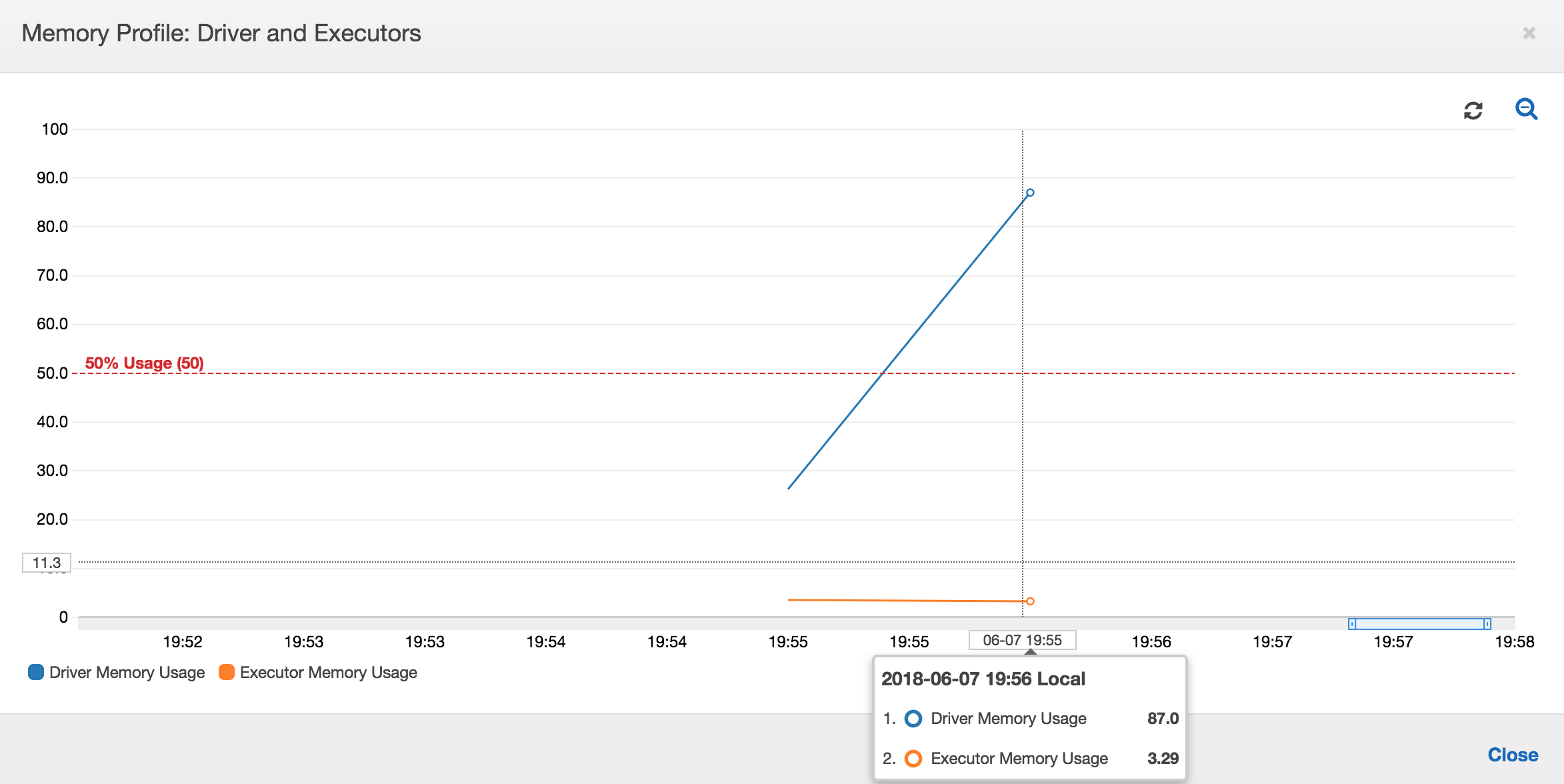The image size is (1564, 784).
Task: Toggle visibility of Driver Memory Usage series
Action: coord(127,672)
